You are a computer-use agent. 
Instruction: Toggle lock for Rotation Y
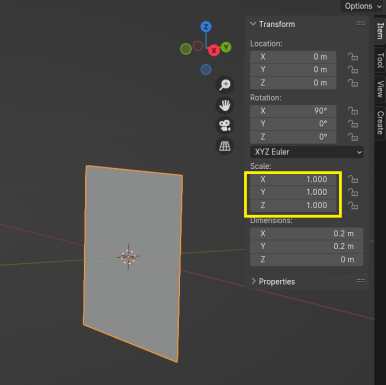click(353, 124)
